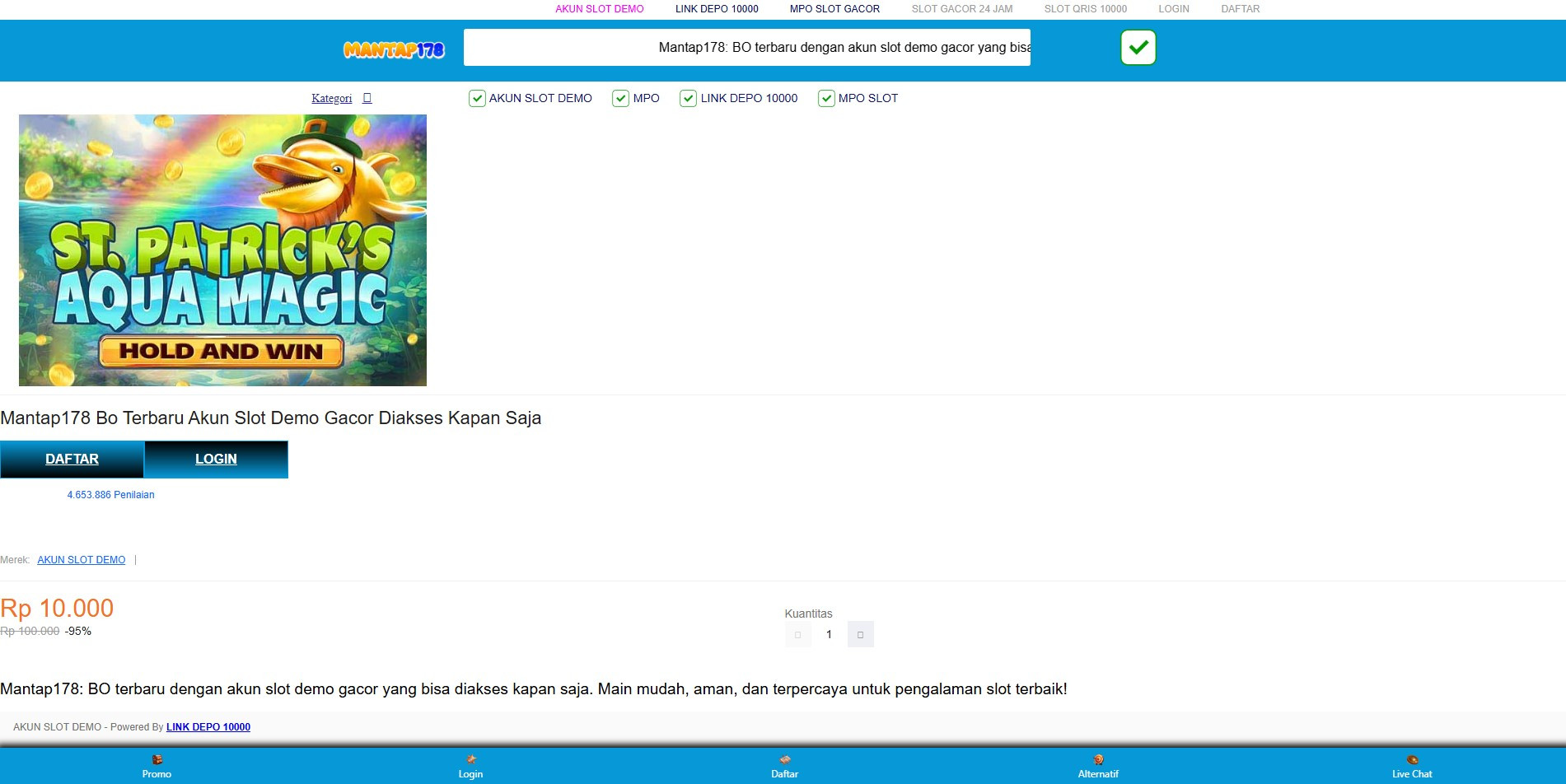Viewport: 1566px width, 784px height.
Task: Follow the AKUN SLOT DEMO brand link
Action: pyautogui.click(x=82, y=560)
